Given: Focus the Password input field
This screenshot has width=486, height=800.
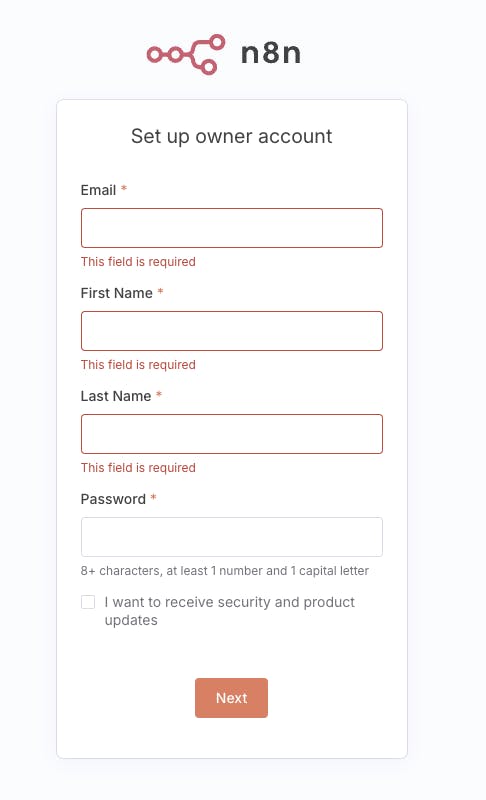Looking at the screenshot, I should click(232, 537).
